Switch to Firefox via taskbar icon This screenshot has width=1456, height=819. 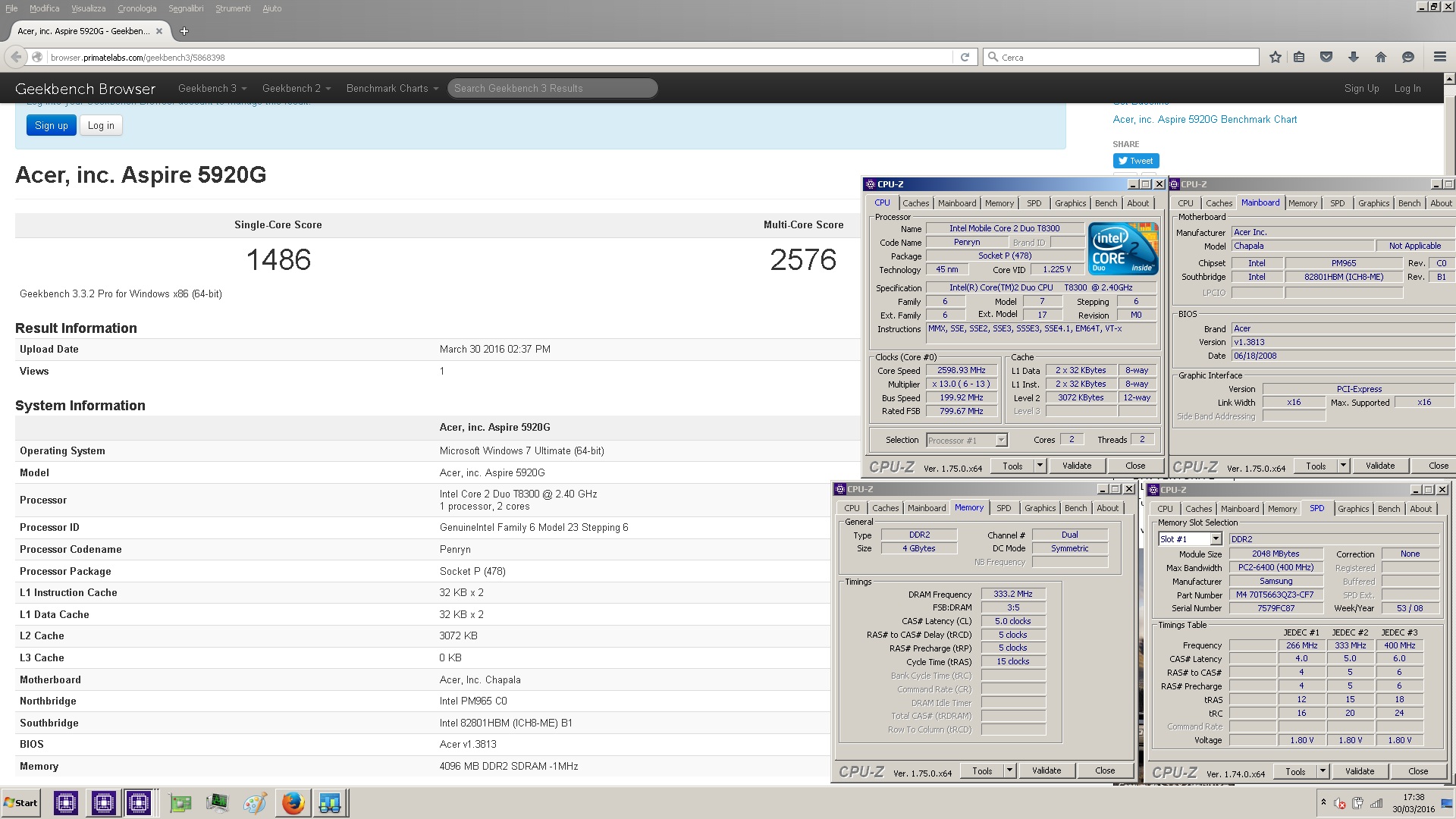293,803
